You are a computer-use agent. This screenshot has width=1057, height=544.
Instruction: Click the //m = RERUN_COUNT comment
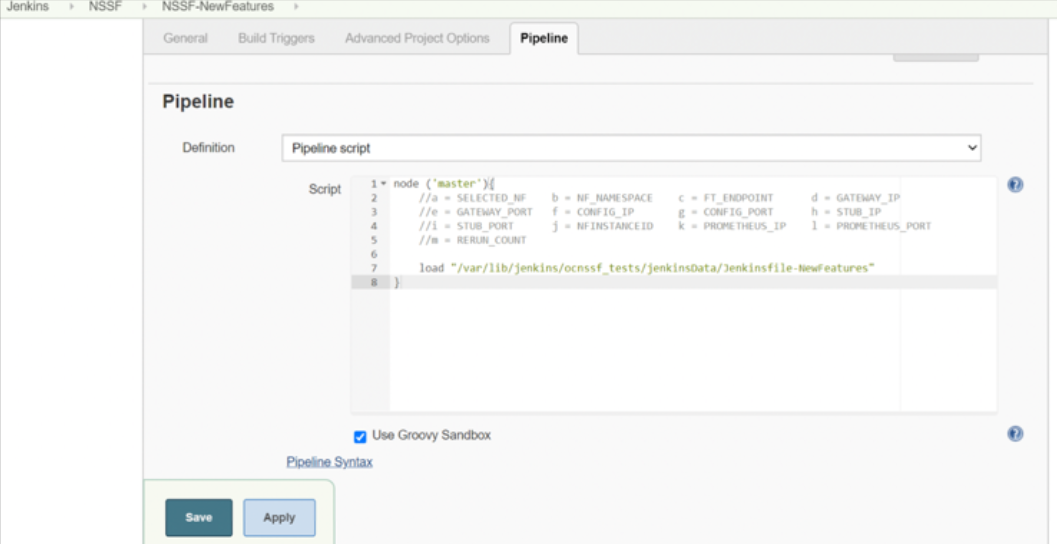472,240
